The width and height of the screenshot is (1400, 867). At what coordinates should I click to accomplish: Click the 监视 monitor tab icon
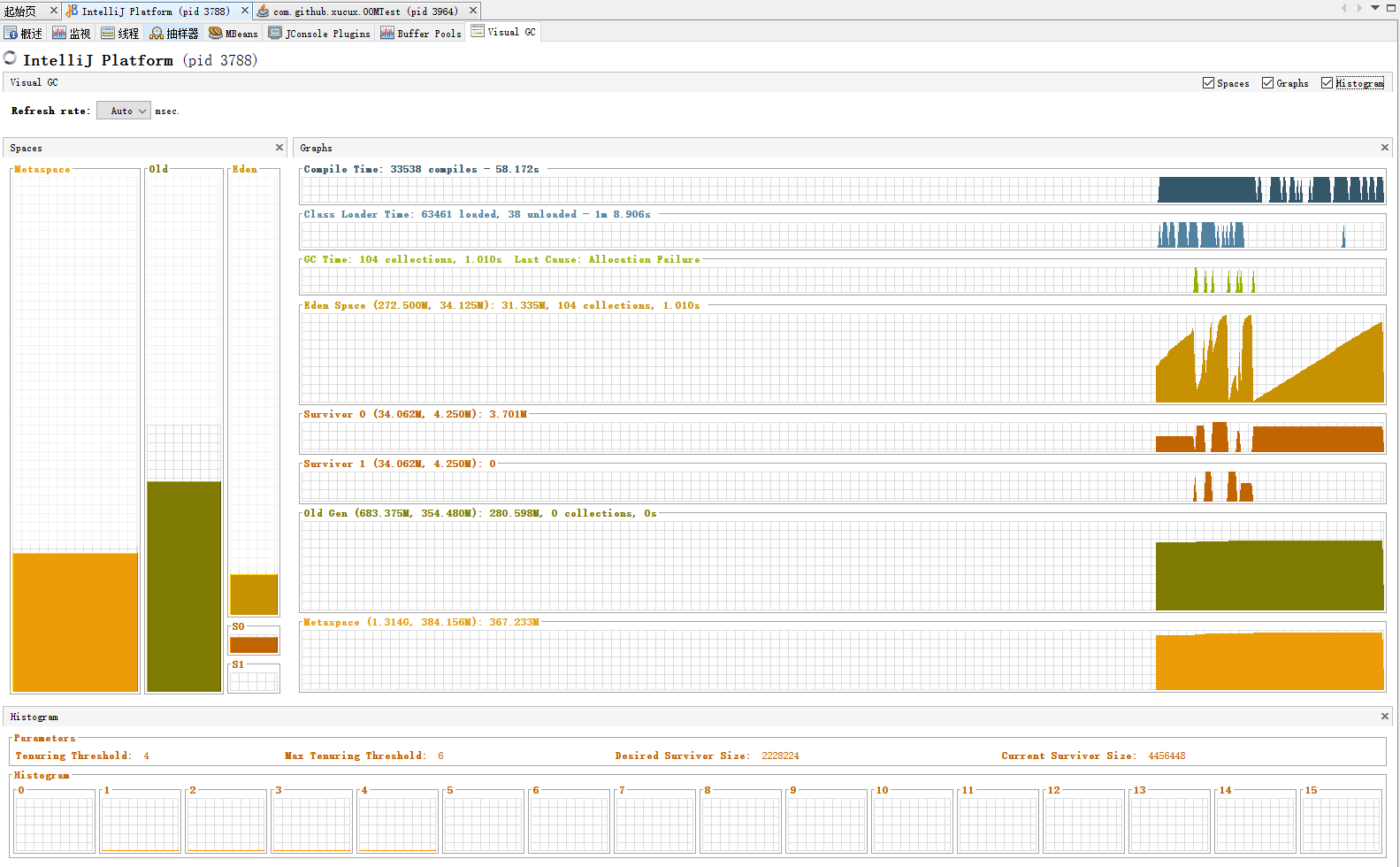pyautogui.click(x=59, y=34)
